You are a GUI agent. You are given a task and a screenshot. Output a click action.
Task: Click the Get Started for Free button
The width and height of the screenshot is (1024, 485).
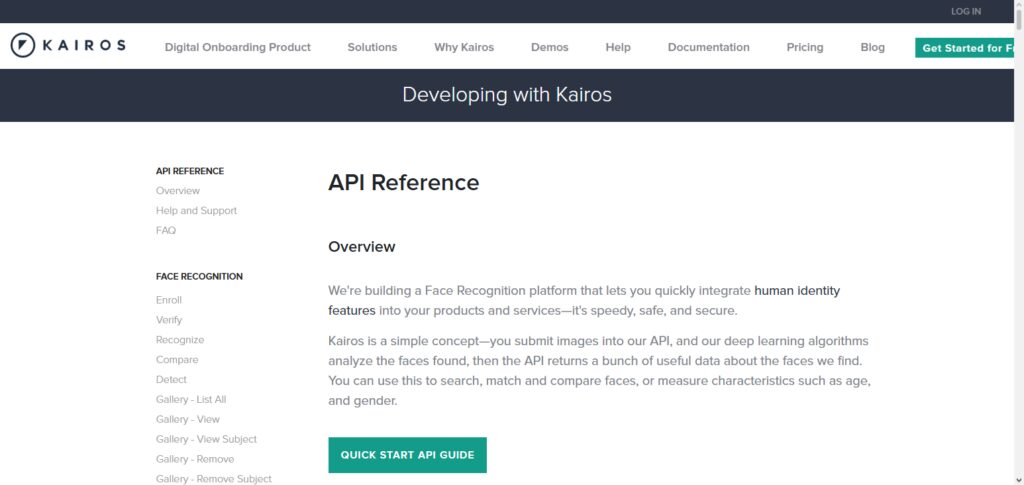[965, 48]
